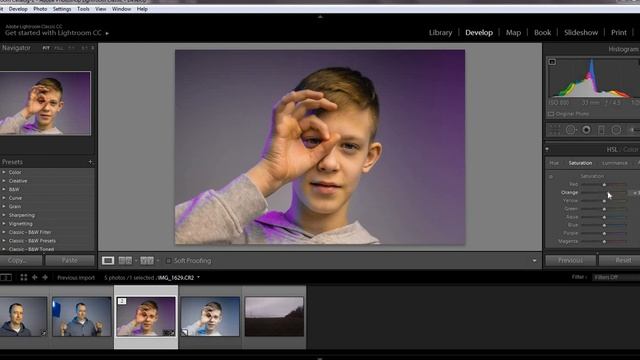Open the Library module

(440, 33)
